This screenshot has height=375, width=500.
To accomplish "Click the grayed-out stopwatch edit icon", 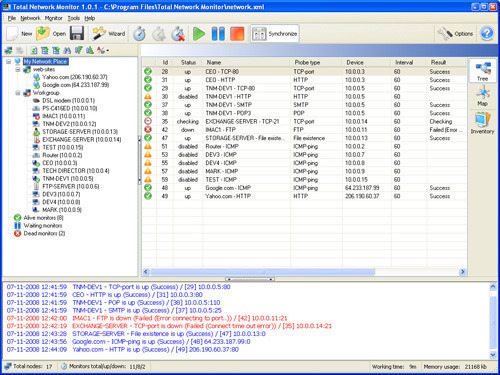I will point(159,34).
